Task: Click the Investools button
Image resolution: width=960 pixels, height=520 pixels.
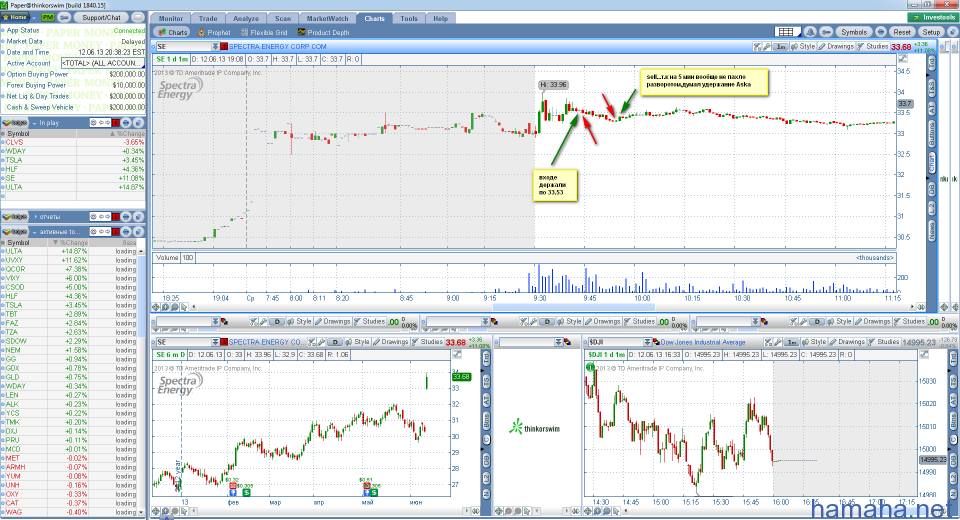Action: point(933,17)
